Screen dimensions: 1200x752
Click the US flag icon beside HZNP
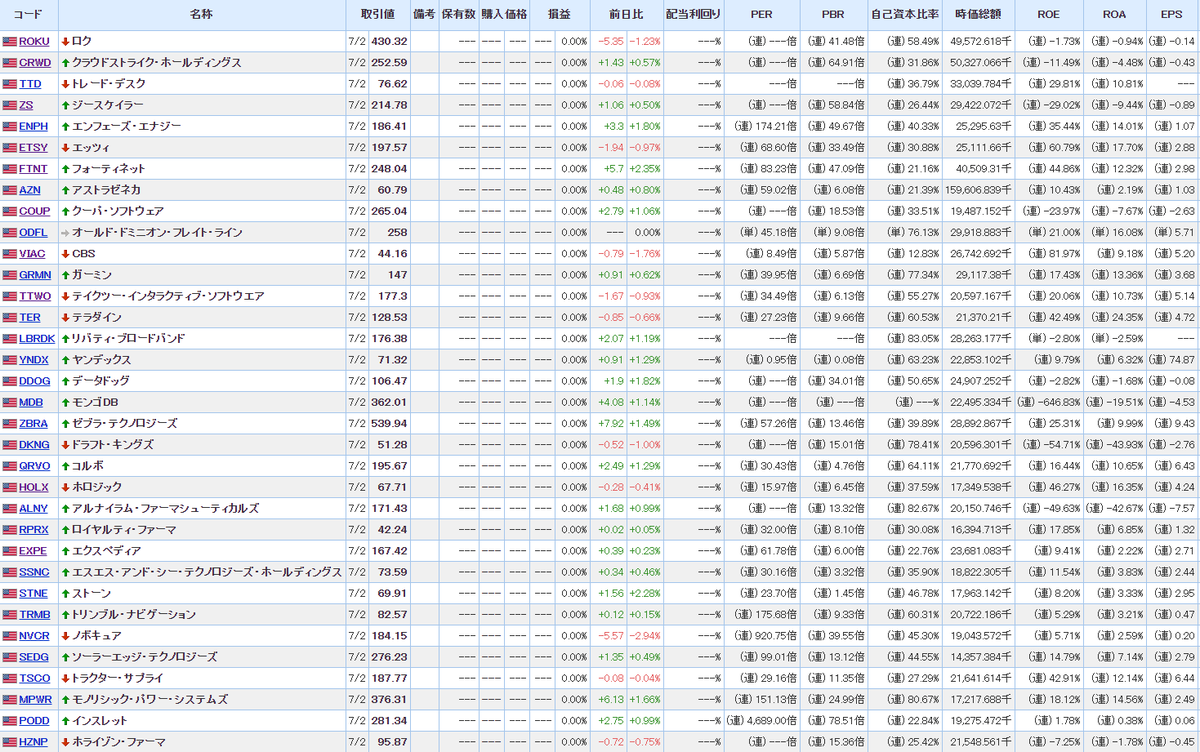(10, 742)
